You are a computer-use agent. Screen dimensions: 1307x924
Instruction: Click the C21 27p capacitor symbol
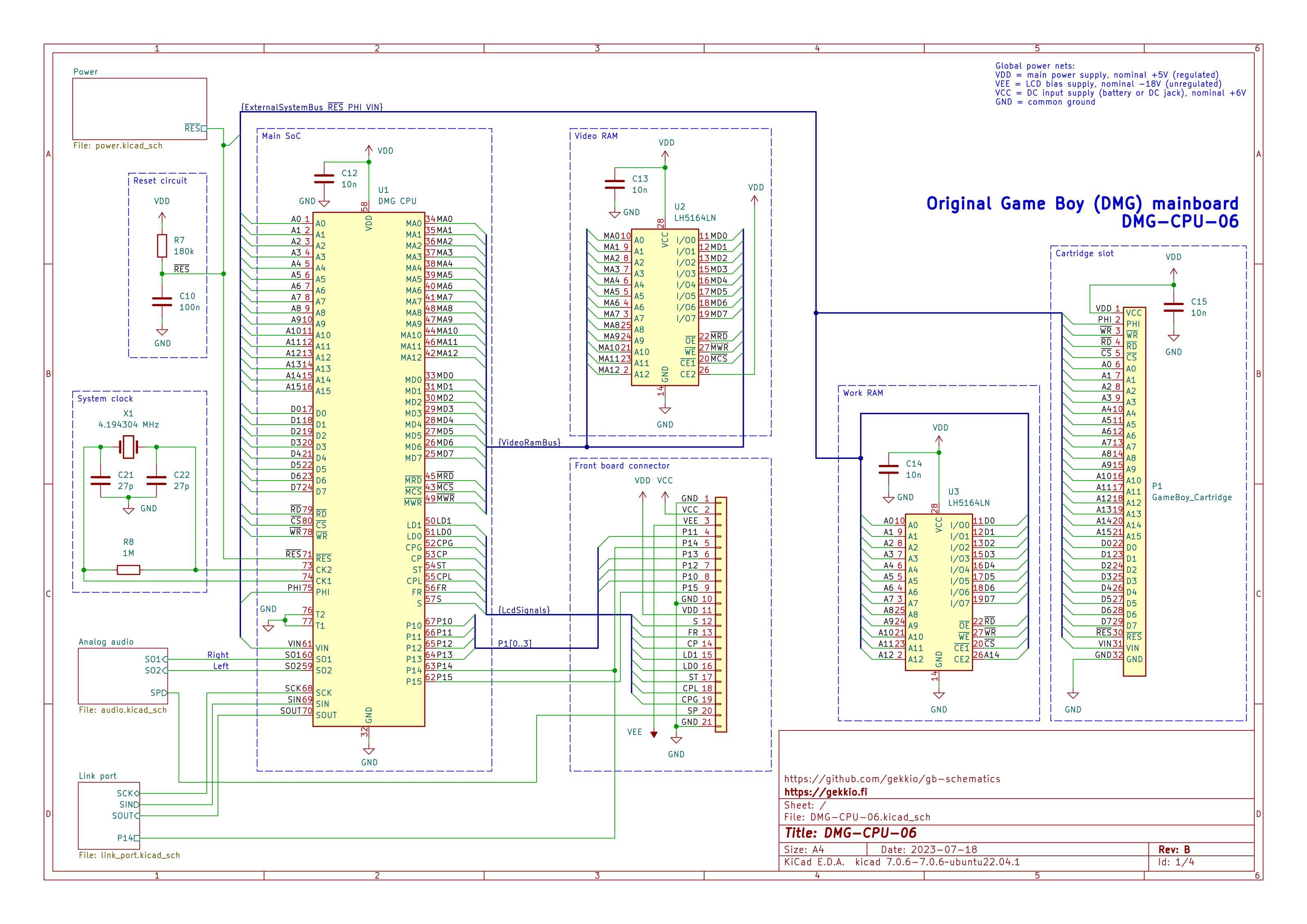(101, 481)
